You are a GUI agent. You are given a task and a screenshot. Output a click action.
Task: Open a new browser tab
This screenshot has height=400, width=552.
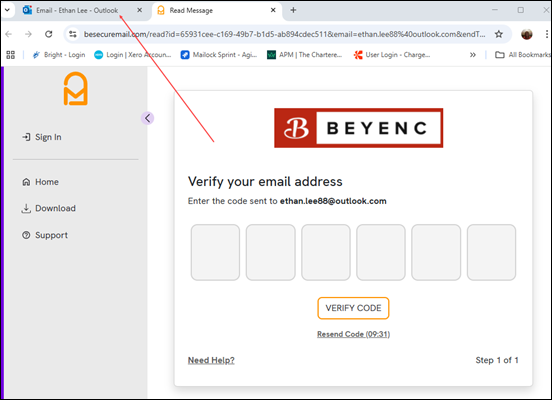coord(293,10)
